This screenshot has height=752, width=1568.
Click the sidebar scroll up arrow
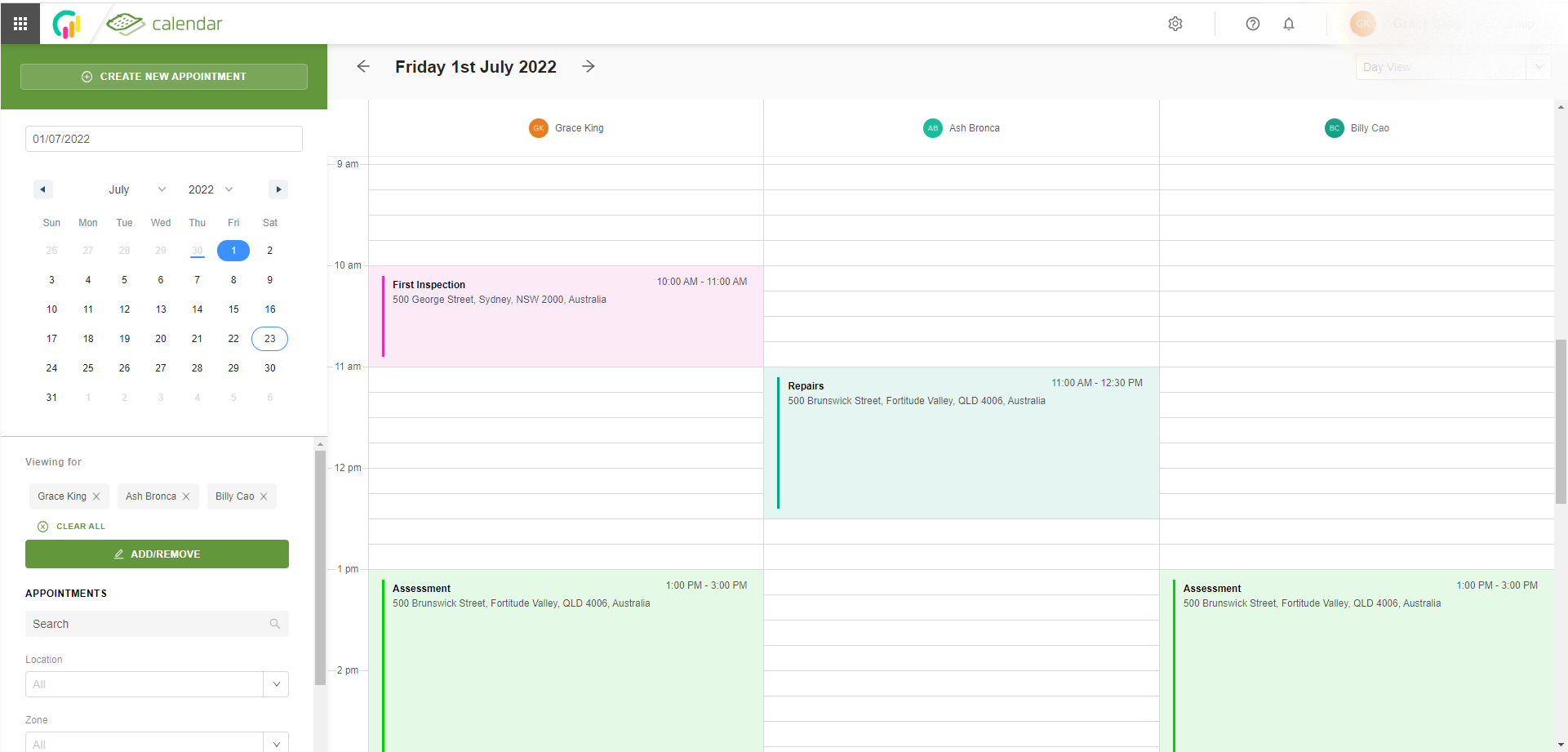pos(320,444)
